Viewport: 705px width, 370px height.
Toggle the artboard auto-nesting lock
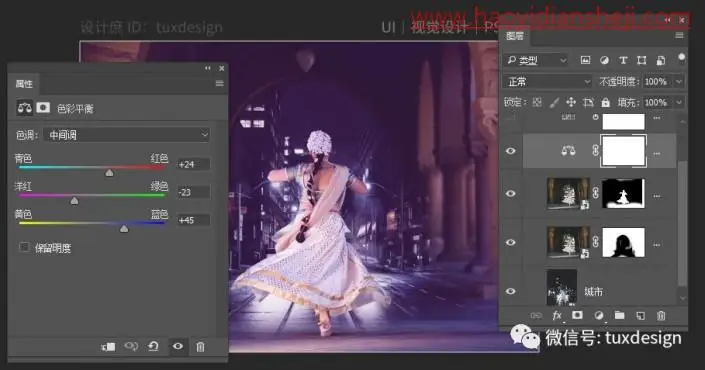coord(588,103)
